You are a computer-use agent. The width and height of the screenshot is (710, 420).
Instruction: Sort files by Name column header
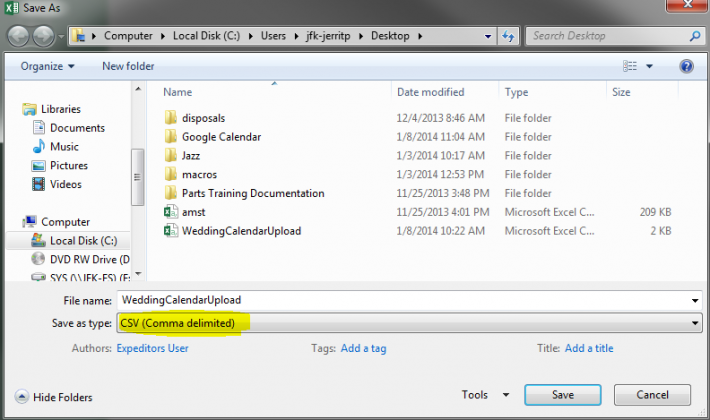(178, 92)
